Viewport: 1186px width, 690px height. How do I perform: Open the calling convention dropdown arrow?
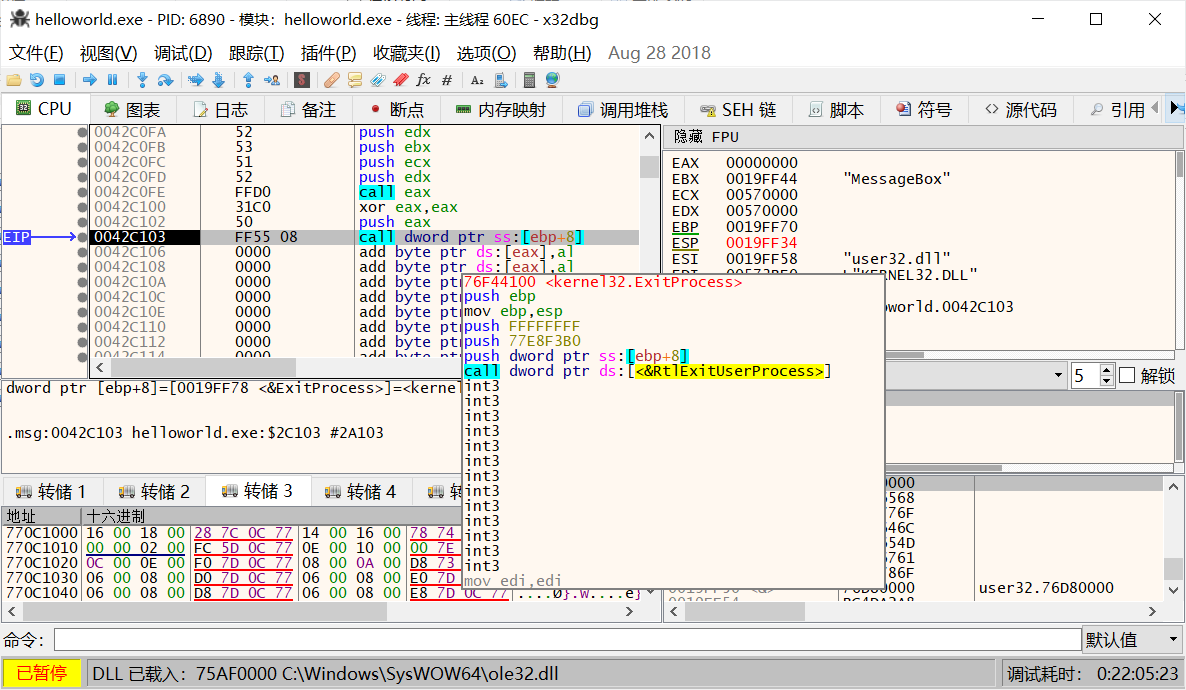pos(1058,375)
